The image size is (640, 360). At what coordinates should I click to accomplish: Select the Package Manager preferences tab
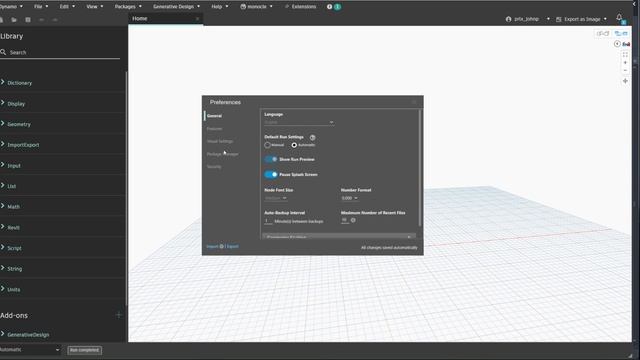(x=222, y=154)
